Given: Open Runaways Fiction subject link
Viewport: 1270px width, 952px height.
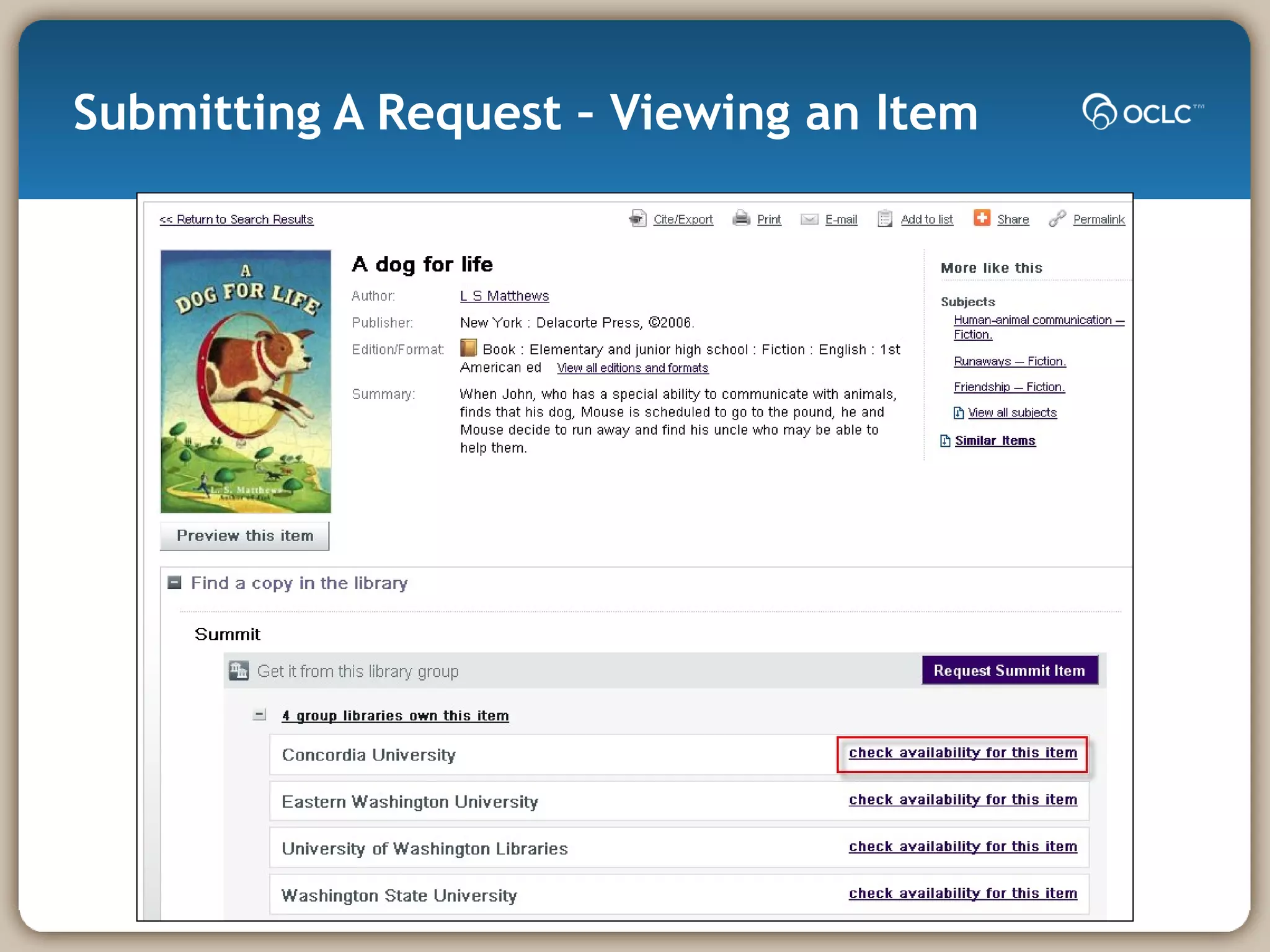Looking at the screenshot, I should 1010,361.
